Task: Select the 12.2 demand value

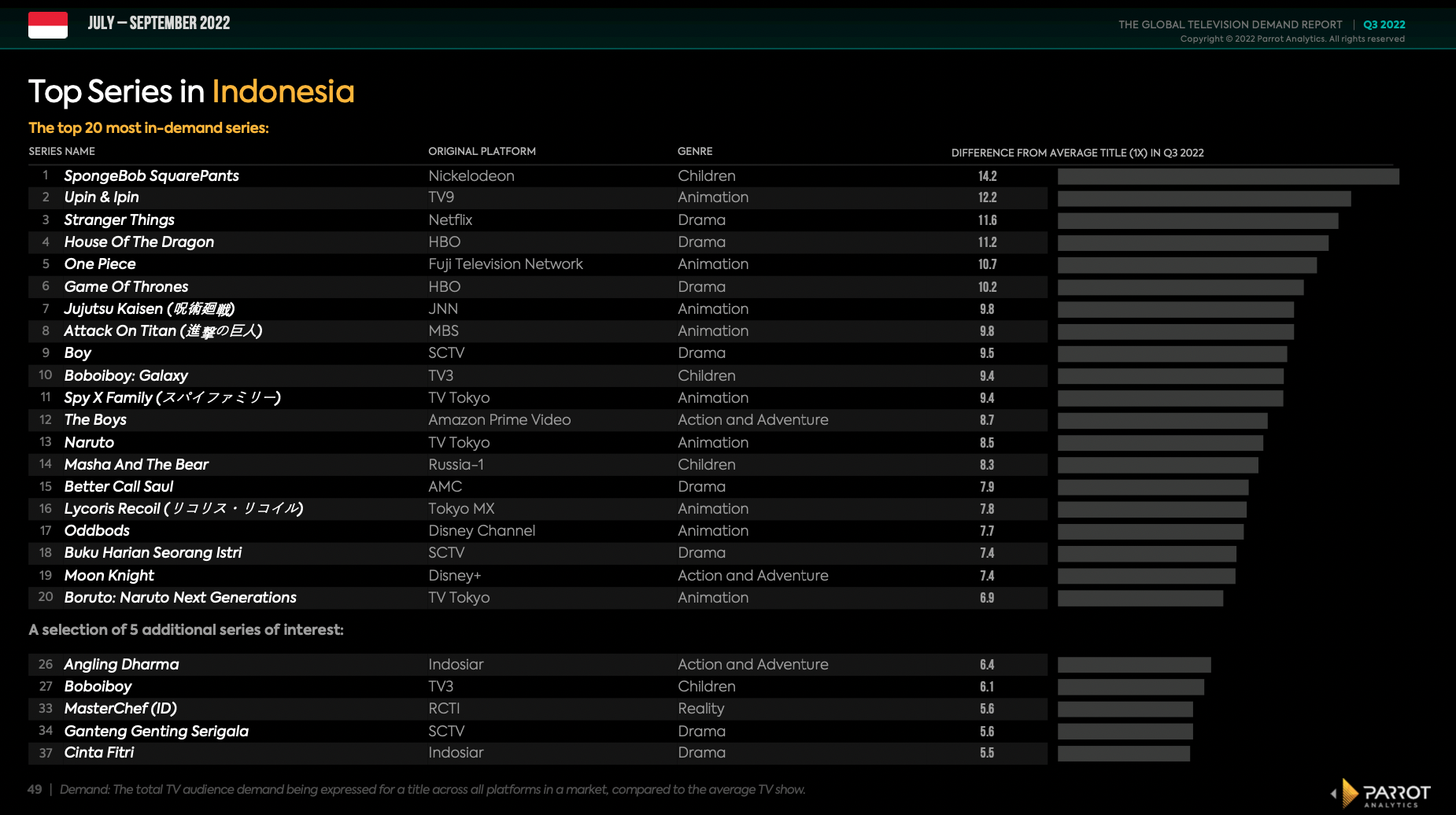Action: [988, 197]
